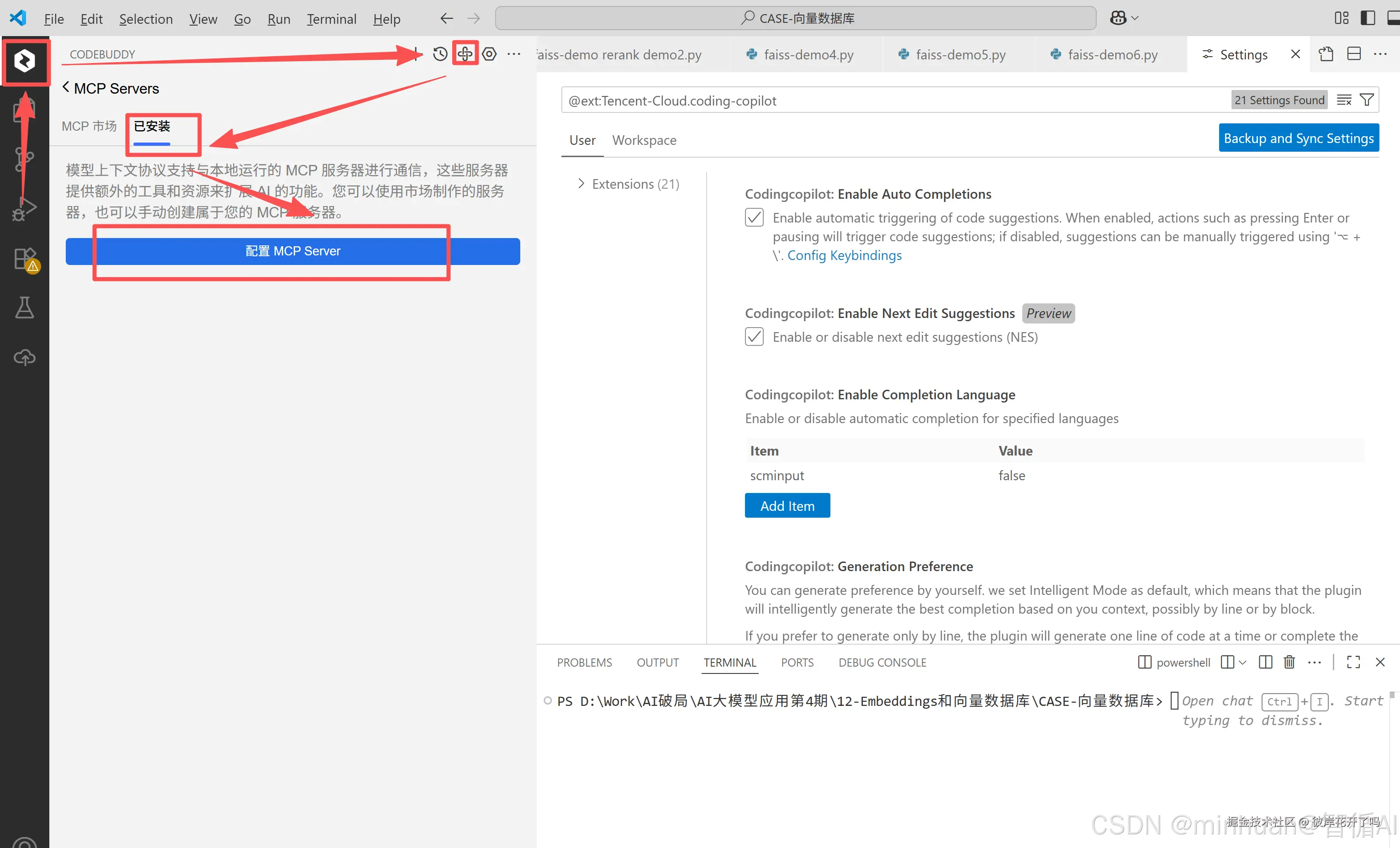The height and width of the screenshot is (848, 1400).
Task: Click the chat history clock icon
Action: 440,54
